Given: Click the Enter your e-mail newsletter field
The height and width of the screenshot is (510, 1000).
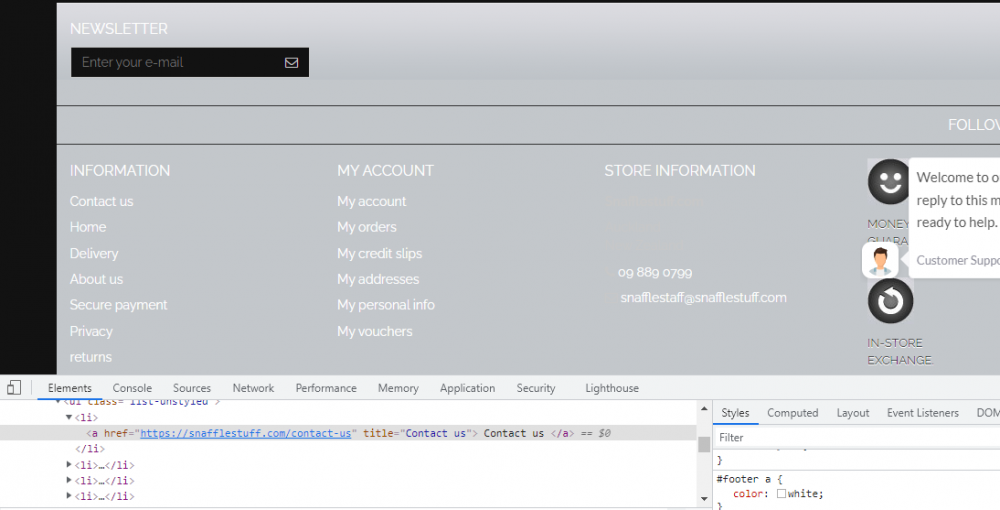Looking at the screenshot, I should tap(175, 62).
